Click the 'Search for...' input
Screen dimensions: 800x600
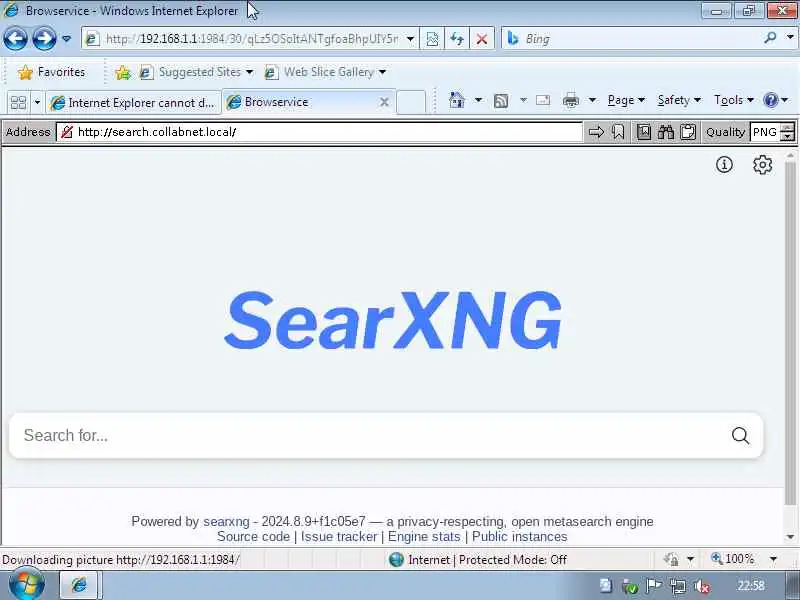[x=367, y=435]
